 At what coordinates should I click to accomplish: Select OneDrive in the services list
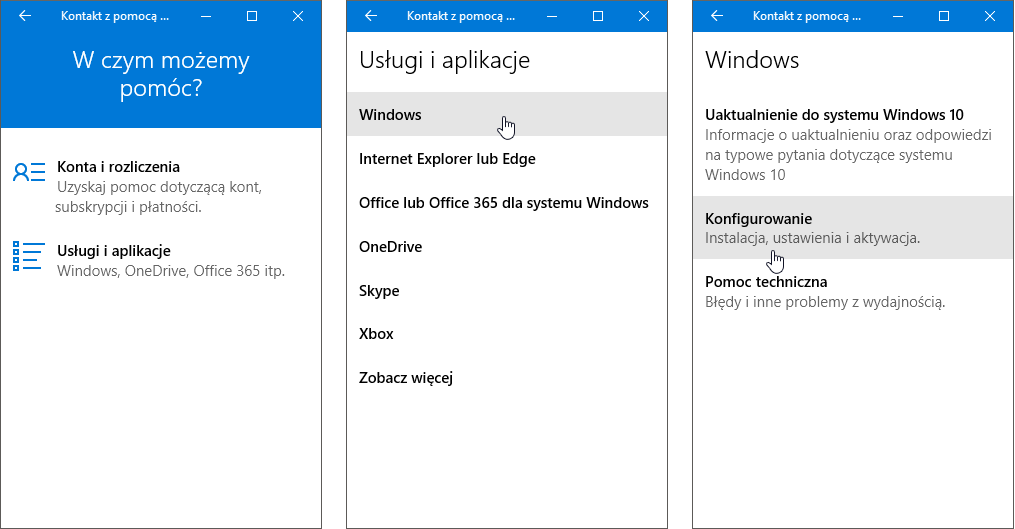pos(507,247)
